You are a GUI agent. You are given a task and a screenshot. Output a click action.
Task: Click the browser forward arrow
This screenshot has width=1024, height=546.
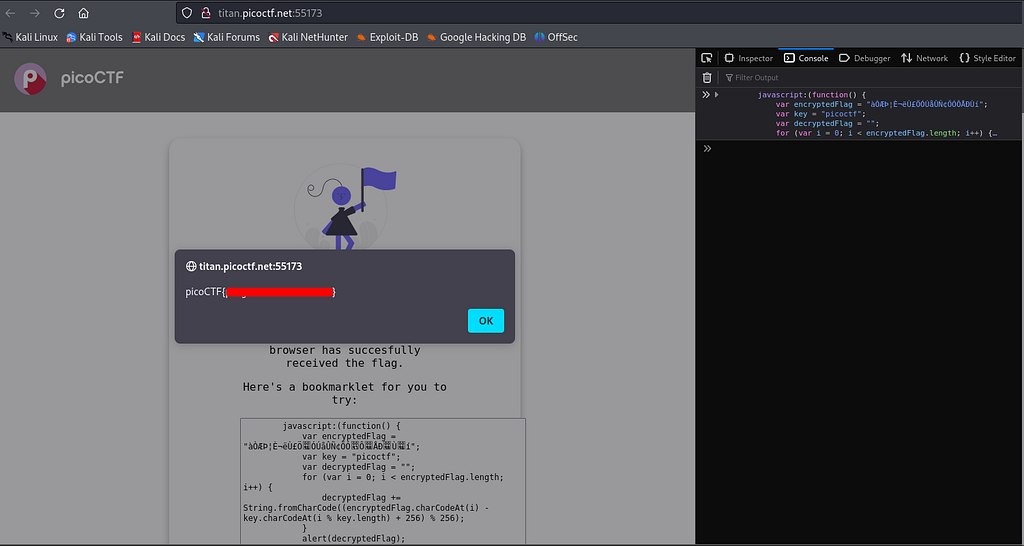[x=35, y=13]
